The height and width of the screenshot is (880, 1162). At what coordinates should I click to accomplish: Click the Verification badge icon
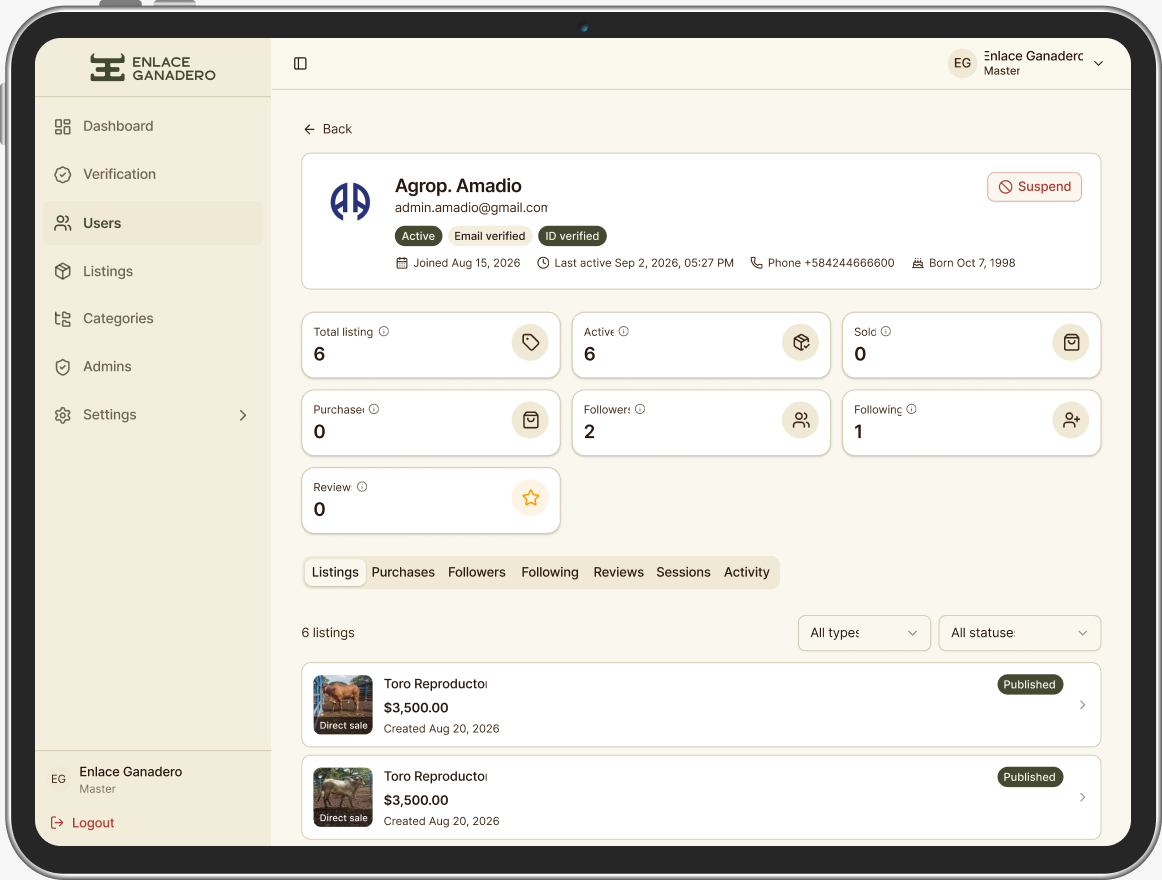[x=63, y=175]
